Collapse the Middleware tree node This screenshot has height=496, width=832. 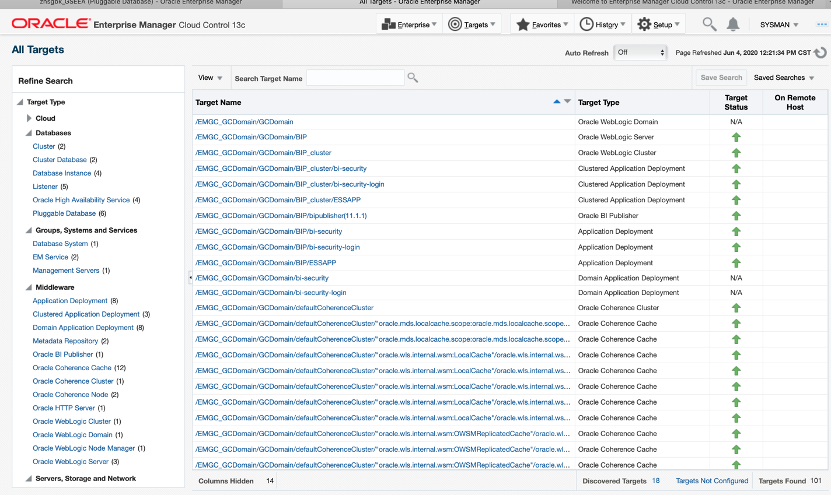click(29, 287)
